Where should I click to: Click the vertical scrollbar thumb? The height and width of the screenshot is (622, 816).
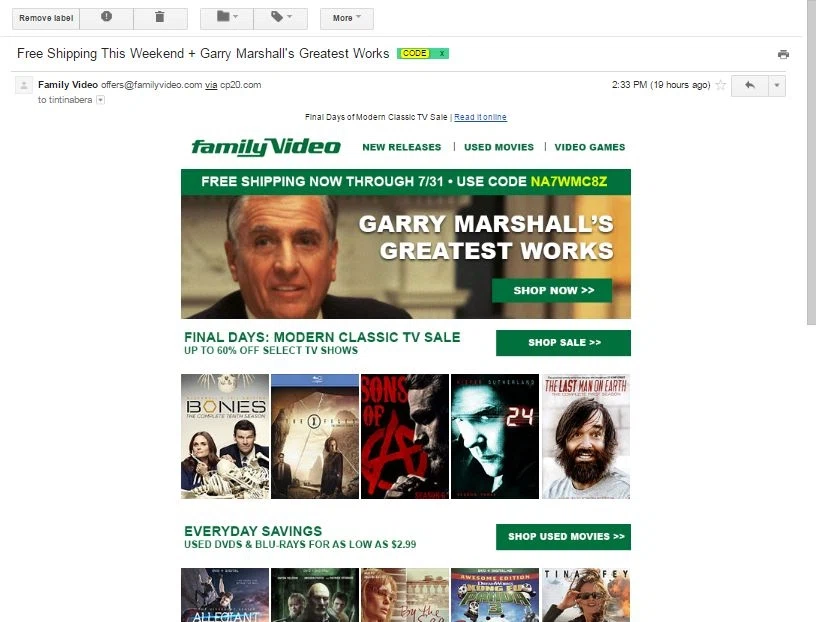coord(811,161)
